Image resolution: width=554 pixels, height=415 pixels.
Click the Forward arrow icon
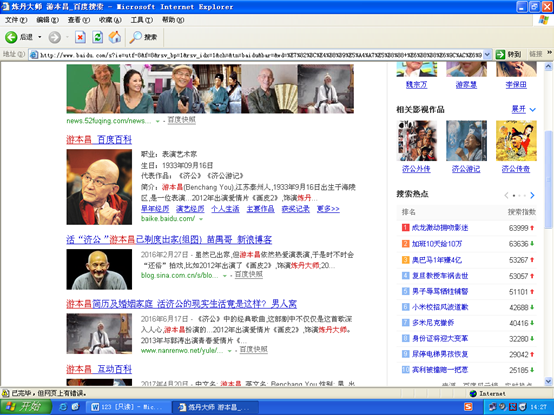click(54, 37)
